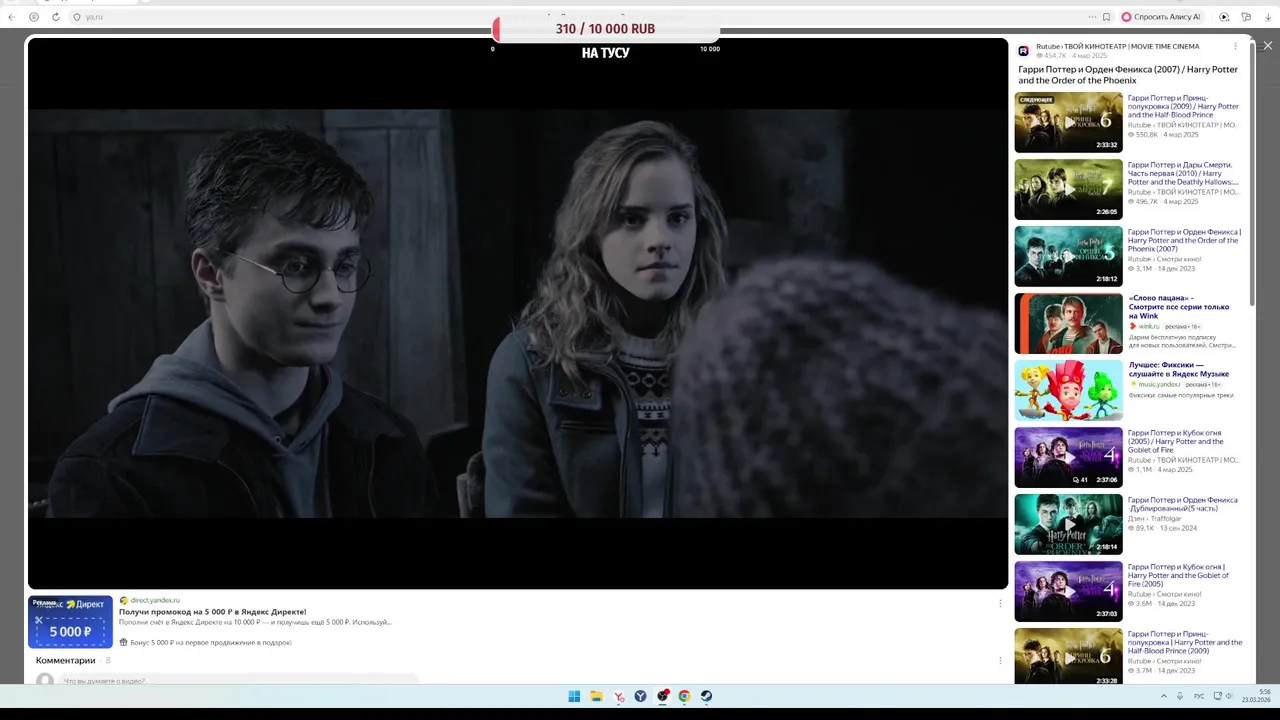
Task: Open Steam from taskbar
Action: [706, 696]
